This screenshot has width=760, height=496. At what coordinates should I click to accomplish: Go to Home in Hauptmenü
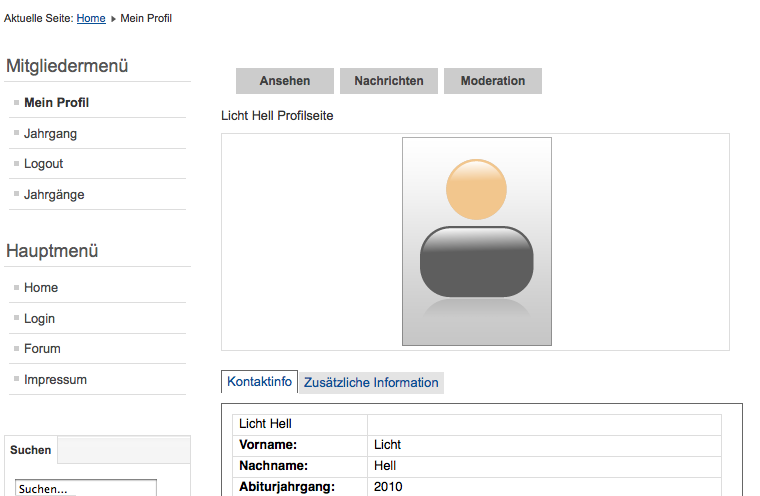coord(41,288)
